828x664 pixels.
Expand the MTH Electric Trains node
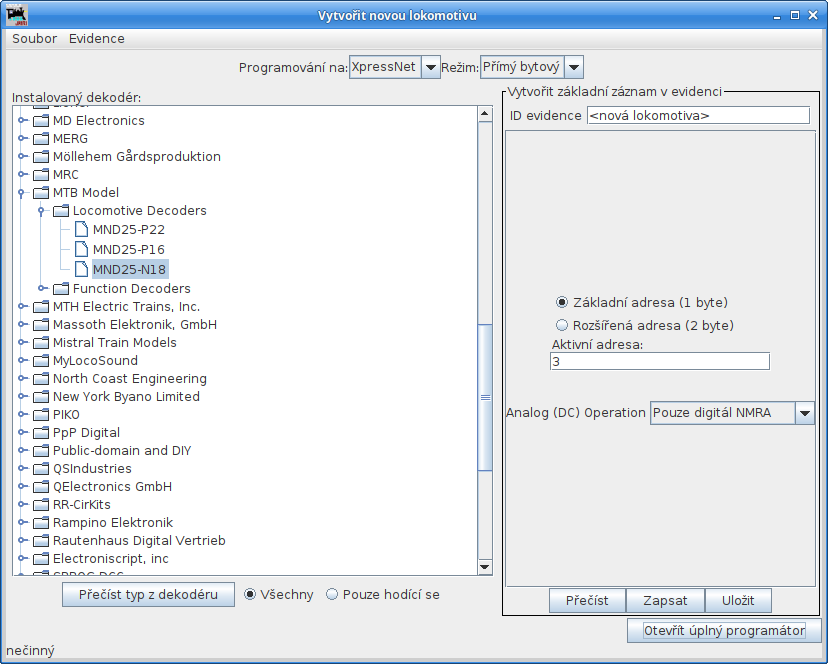point(22,306)
